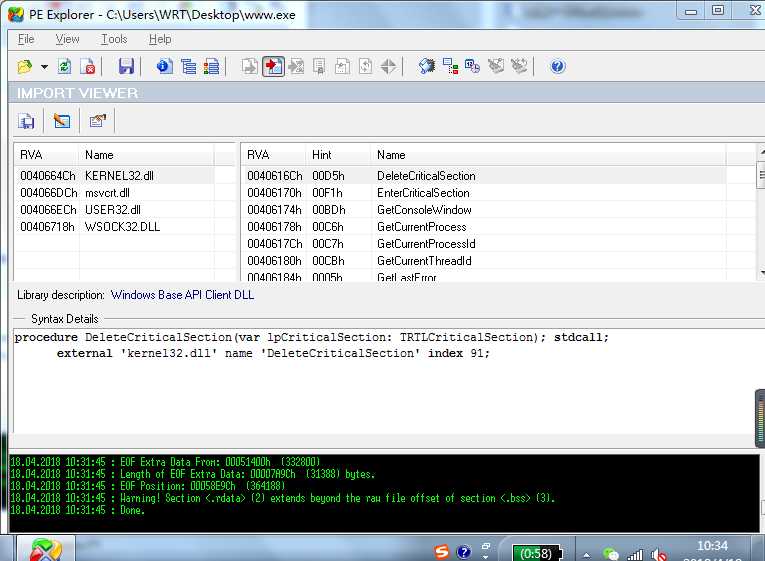Open the File menu
765x561 pixels.
coord(26,39)
